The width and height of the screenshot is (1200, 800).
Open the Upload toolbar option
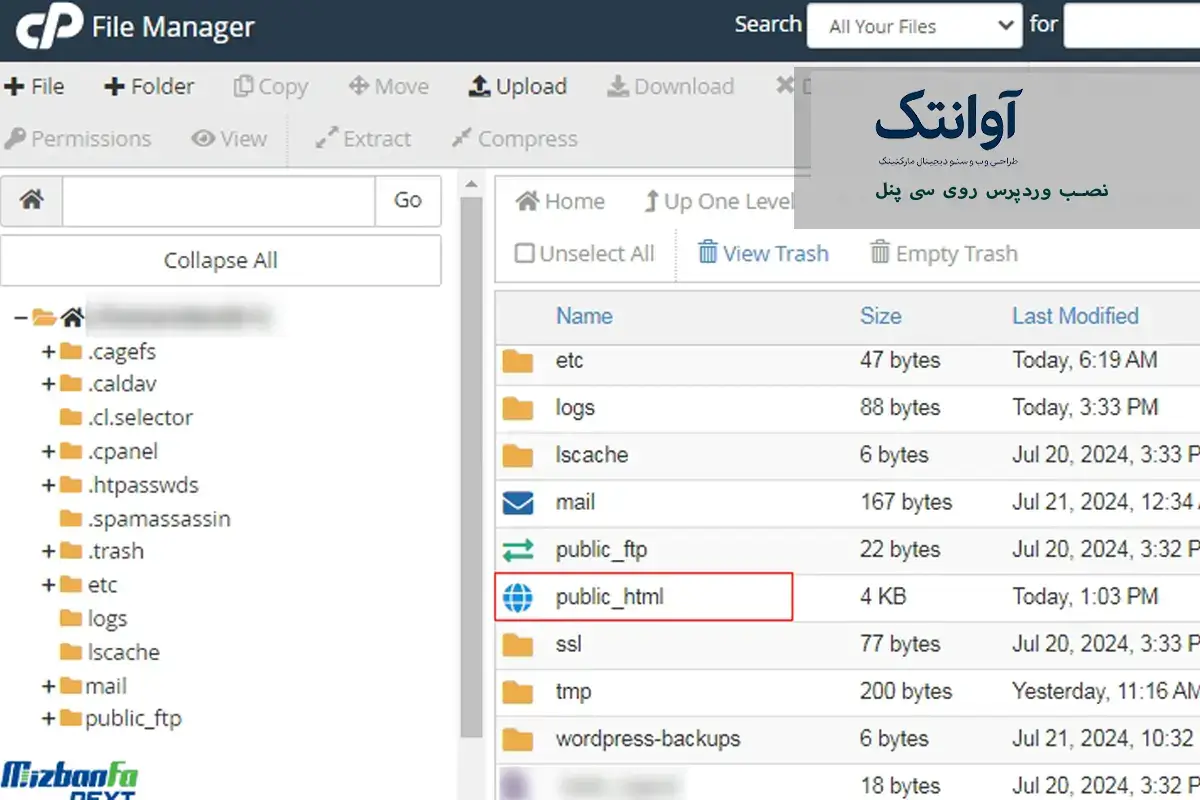coord(518,87)
